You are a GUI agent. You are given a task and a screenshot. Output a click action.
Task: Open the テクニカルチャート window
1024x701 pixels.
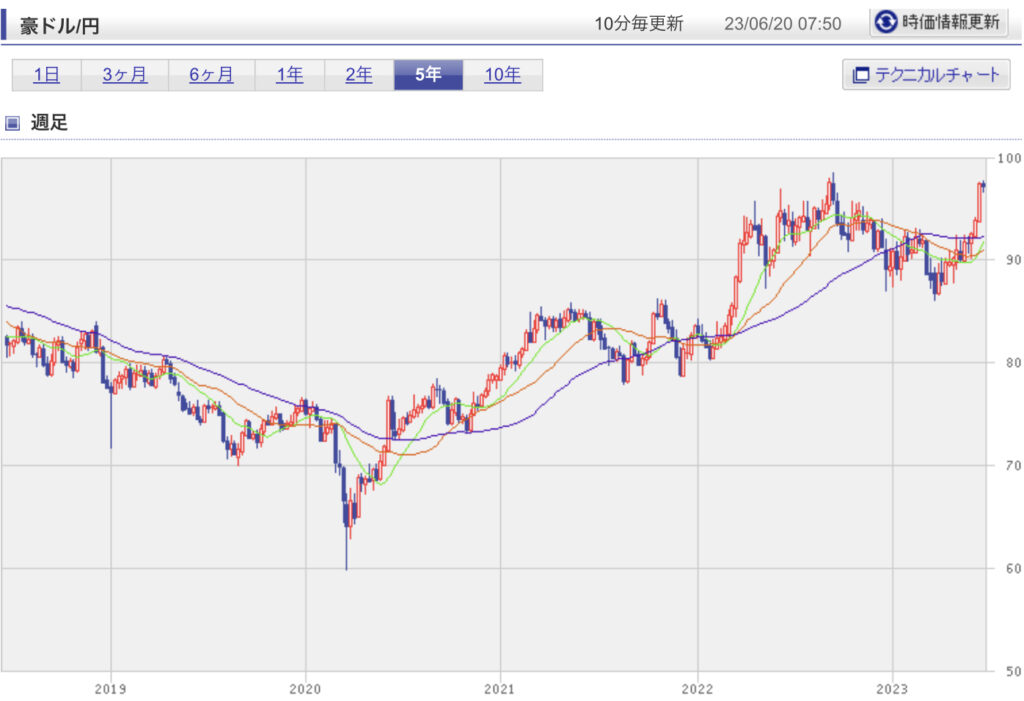click(x=927, y=75)
